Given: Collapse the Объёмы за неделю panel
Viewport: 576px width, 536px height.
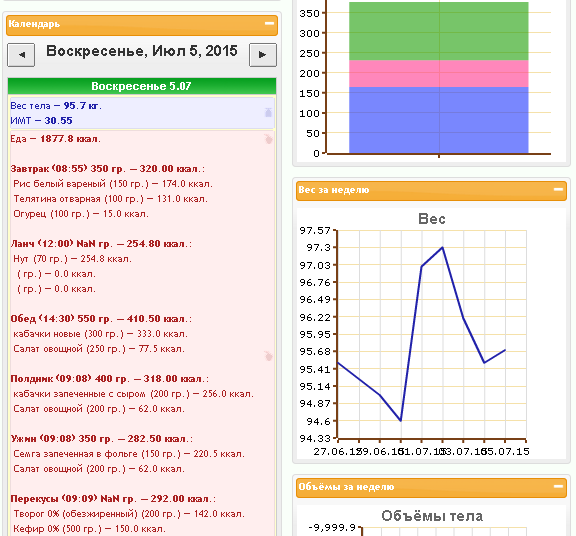Looking at the screenshot, I should click(558, 486).
